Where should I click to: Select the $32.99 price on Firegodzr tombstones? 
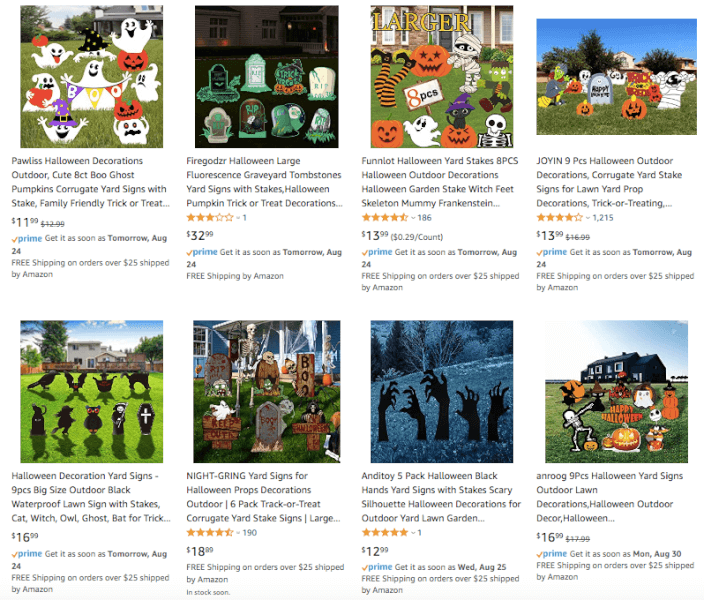point(200,235)
